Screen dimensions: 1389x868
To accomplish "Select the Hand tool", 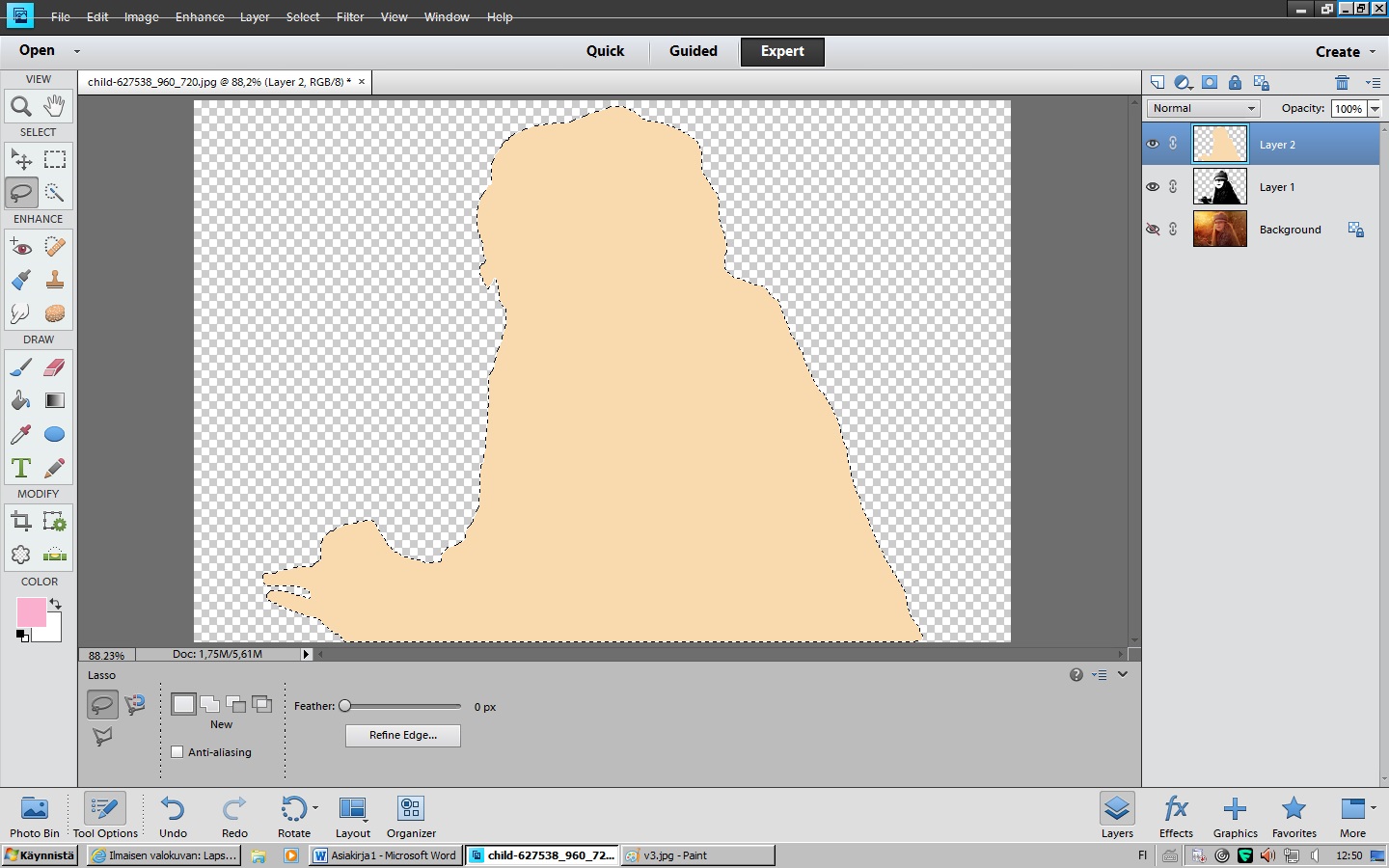I will tap(55, 106).
